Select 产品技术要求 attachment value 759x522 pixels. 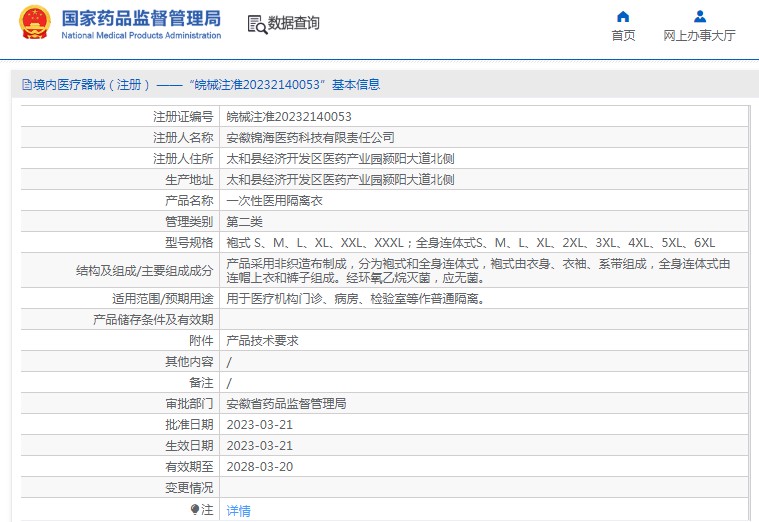point(262,341)
